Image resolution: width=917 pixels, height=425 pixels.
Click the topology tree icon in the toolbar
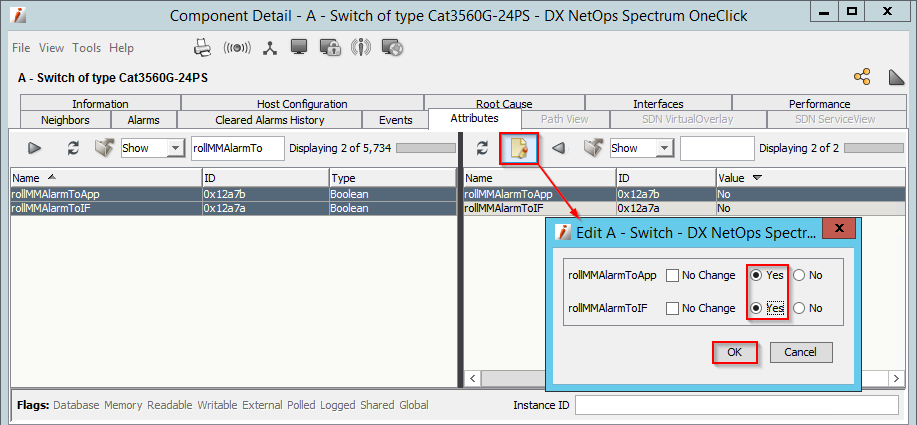(x=269, y=48)
